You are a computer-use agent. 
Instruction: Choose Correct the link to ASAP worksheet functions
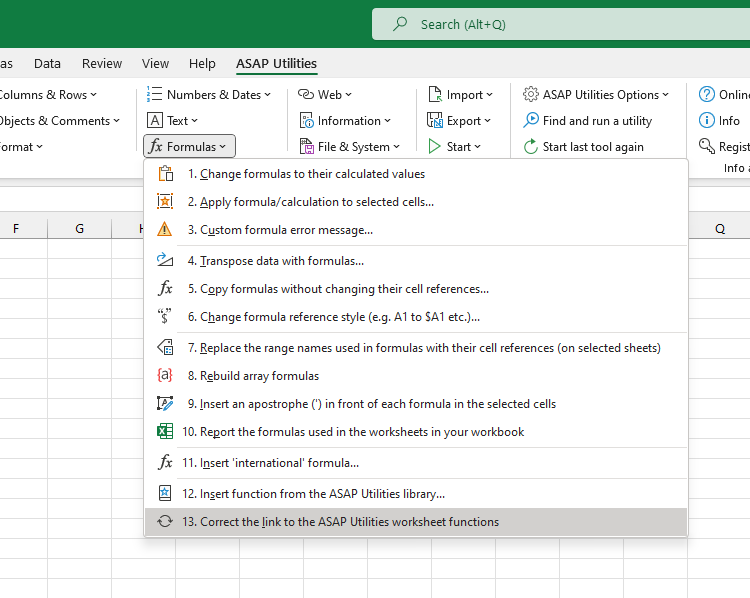click(416, 521)
